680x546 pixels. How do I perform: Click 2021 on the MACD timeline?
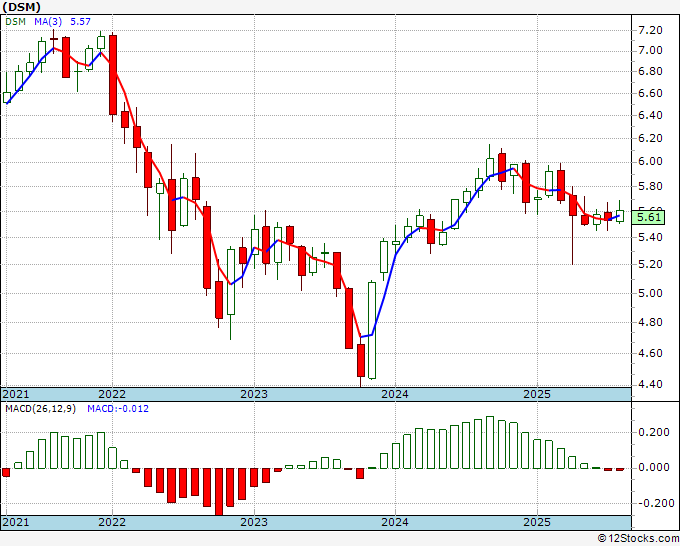pyautogui.click(x=16, y=522)
